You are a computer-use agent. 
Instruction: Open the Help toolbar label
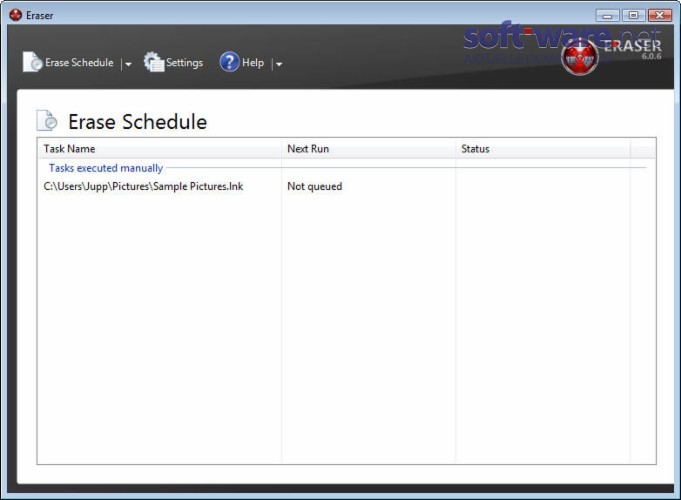point(253,63)
